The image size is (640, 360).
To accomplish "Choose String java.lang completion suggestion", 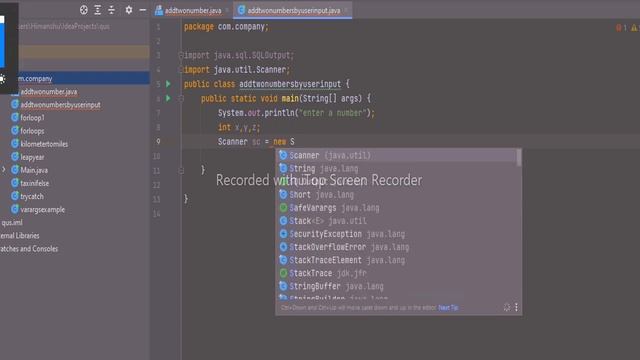I will (x=396, y=169).
